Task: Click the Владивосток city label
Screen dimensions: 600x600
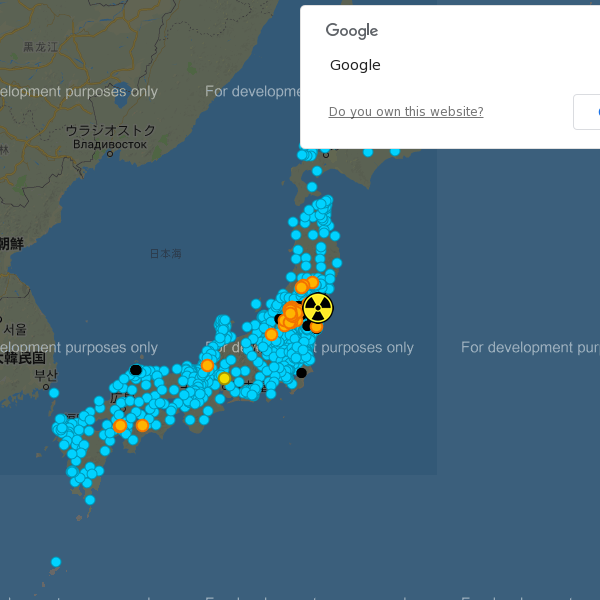Action: 110,144
